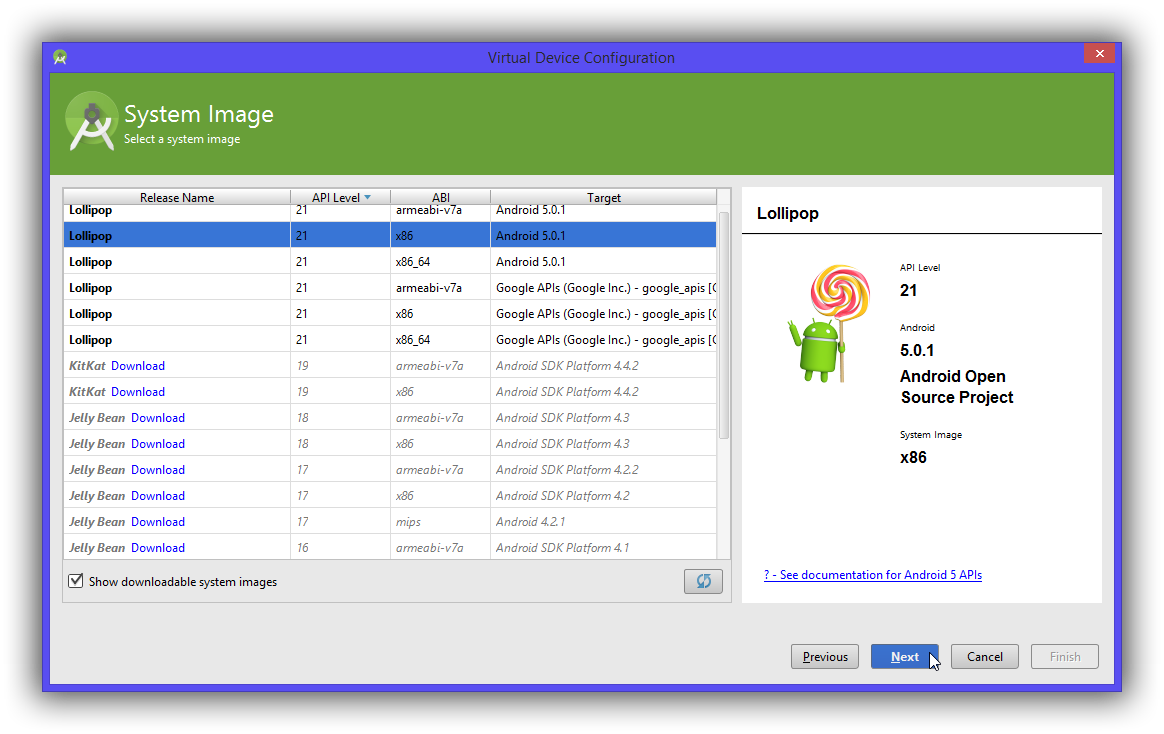This screenshot has width=1164, height=734.
Task: Download KitKat x86 system image
Action: (x=138, y=392)
